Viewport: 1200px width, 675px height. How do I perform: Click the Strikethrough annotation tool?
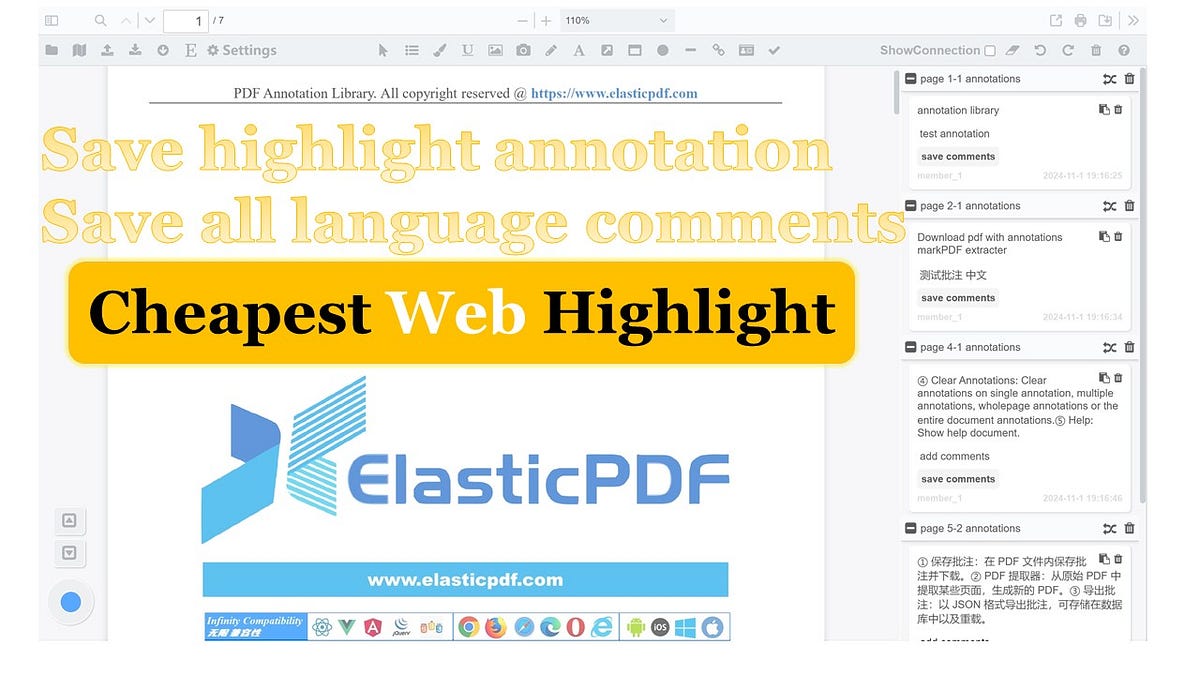(x=690, y=50)
